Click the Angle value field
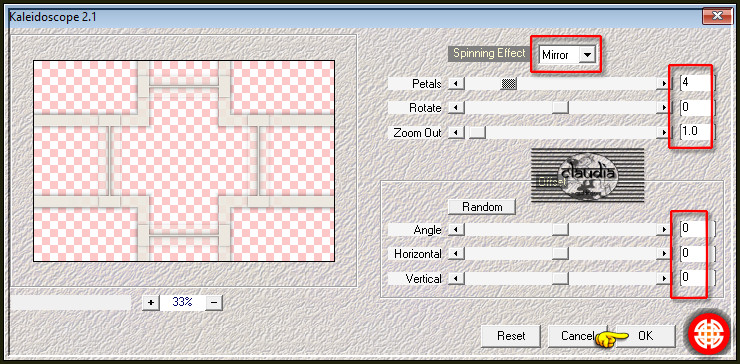 point(696,229)
